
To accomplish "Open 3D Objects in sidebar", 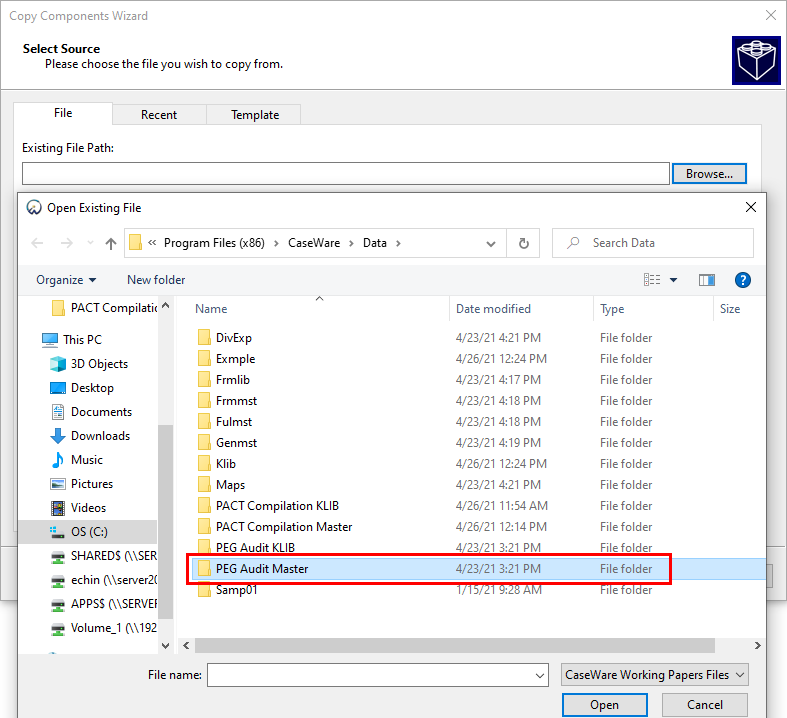I will (89, 364).
